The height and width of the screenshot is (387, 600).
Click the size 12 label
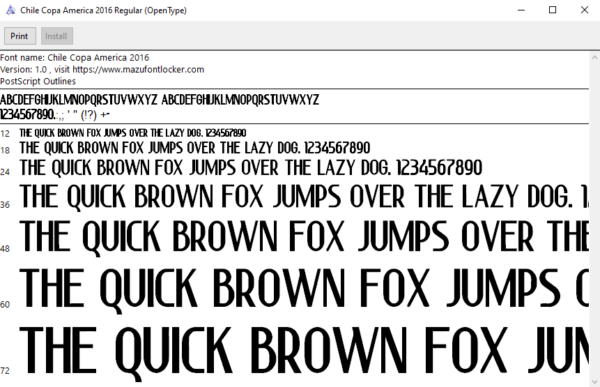click(x=5, y=134)
